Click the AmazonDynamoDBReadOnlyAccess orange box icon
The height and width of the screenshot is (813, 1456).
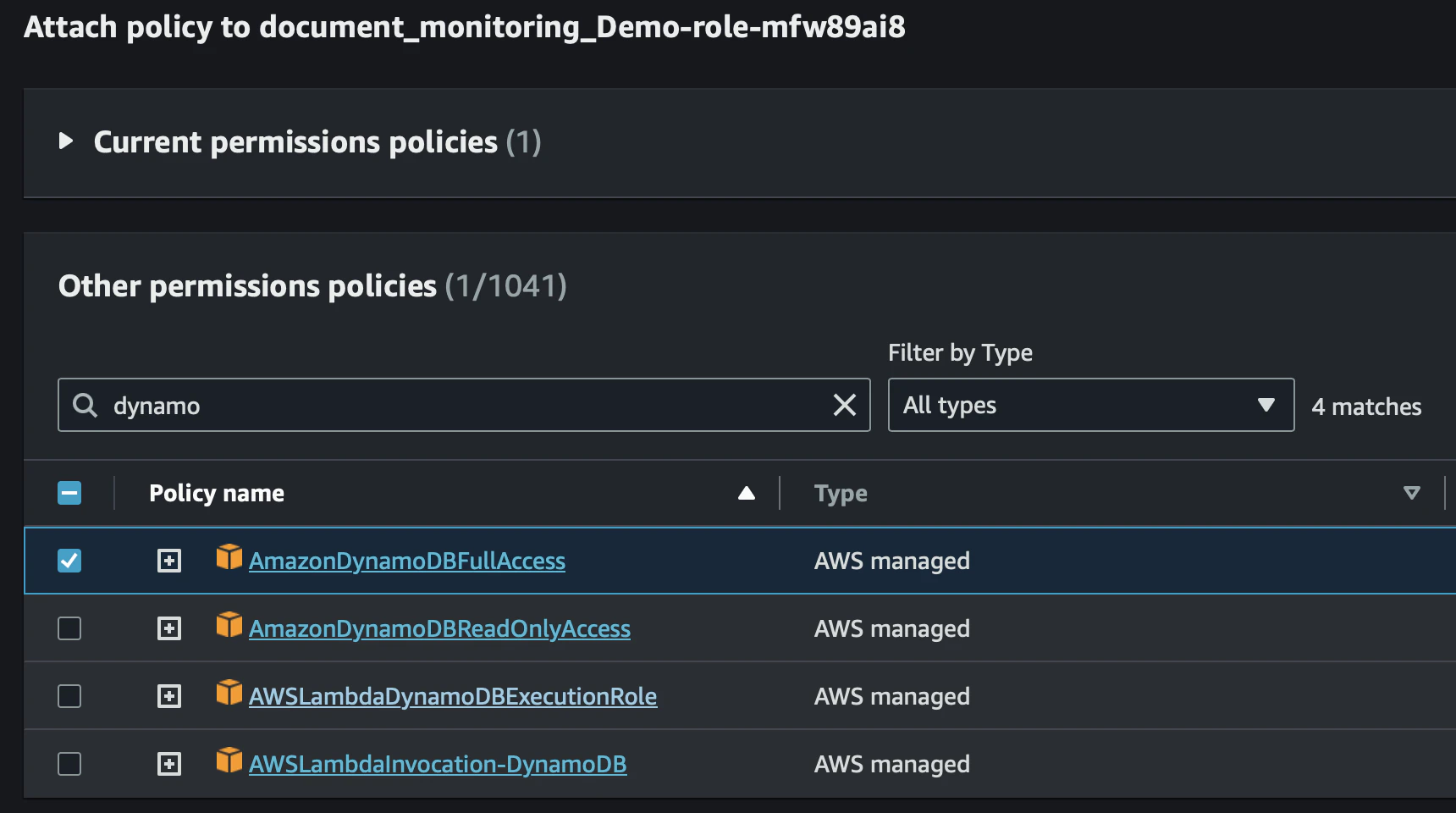[x=229, y=625]
